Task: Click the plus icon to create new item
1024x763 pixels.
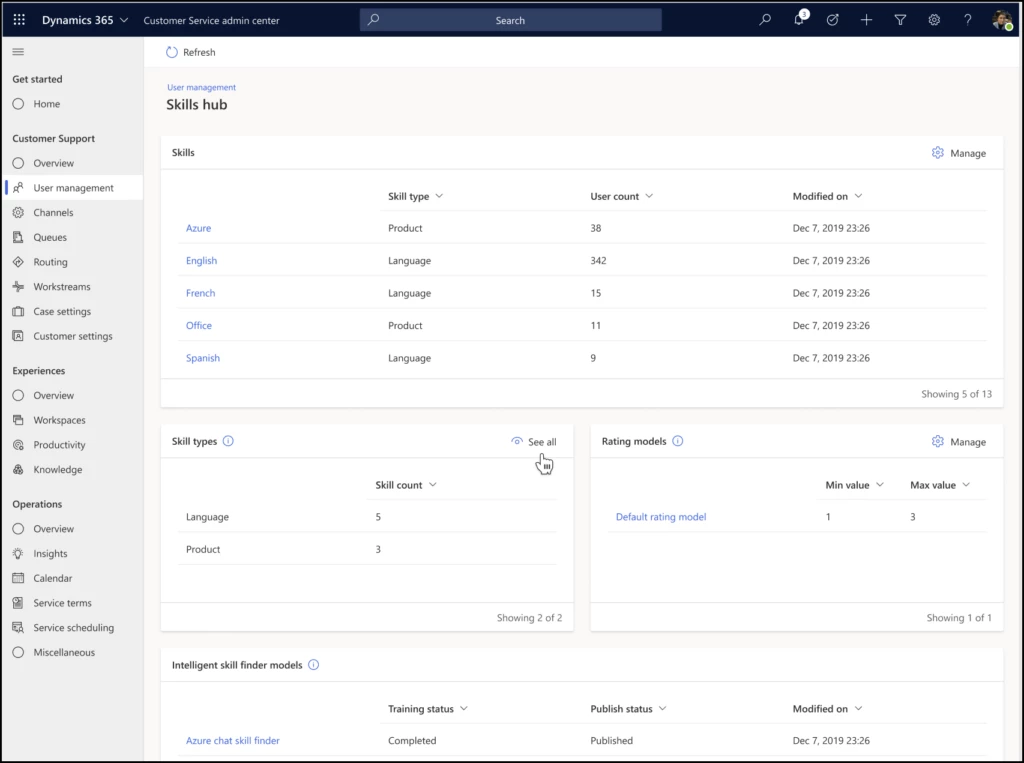Action: tap(866, 19)
